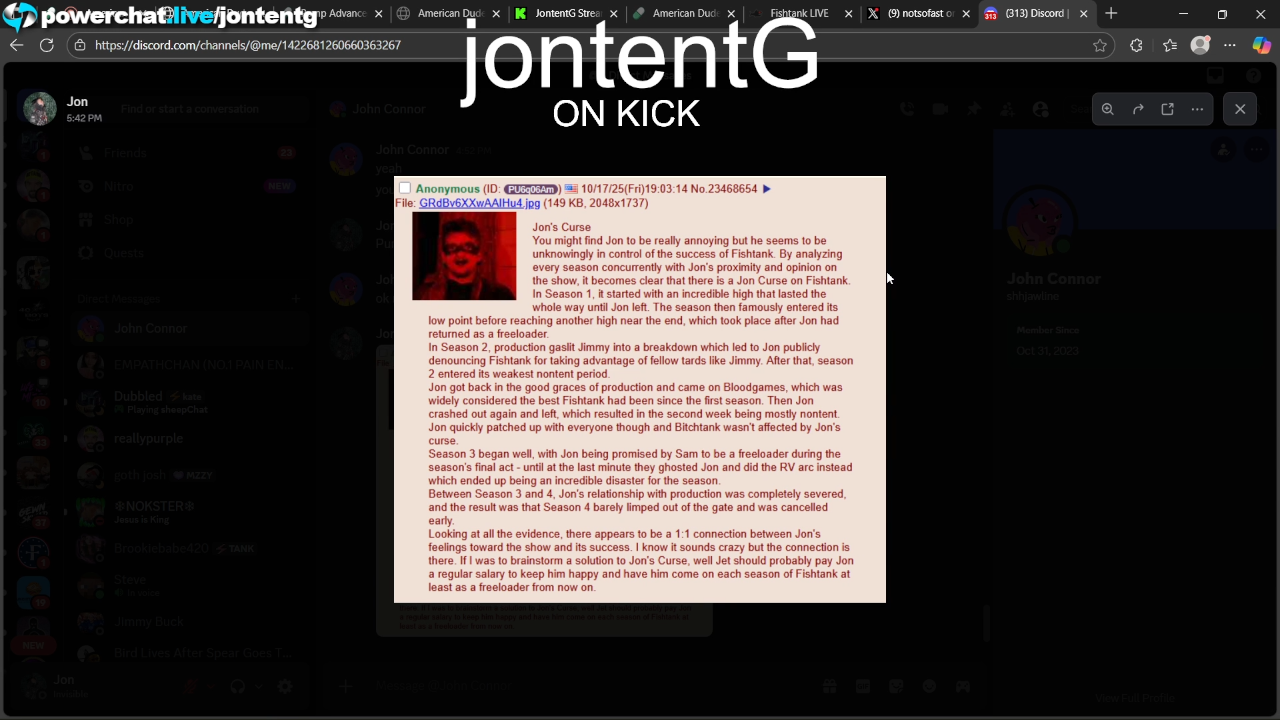Open the attachment plus button in message bar
The height and width of the screenshot is (720, 1280).
tap(346, 686)
